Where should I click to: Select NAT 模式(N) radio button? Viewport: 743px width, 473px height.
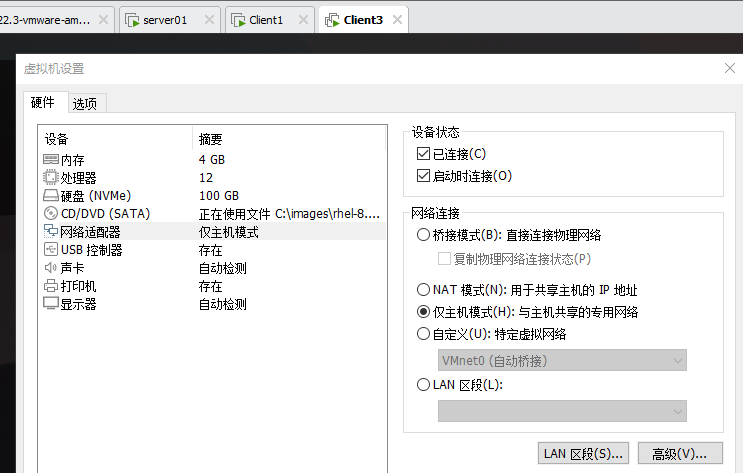423,289
